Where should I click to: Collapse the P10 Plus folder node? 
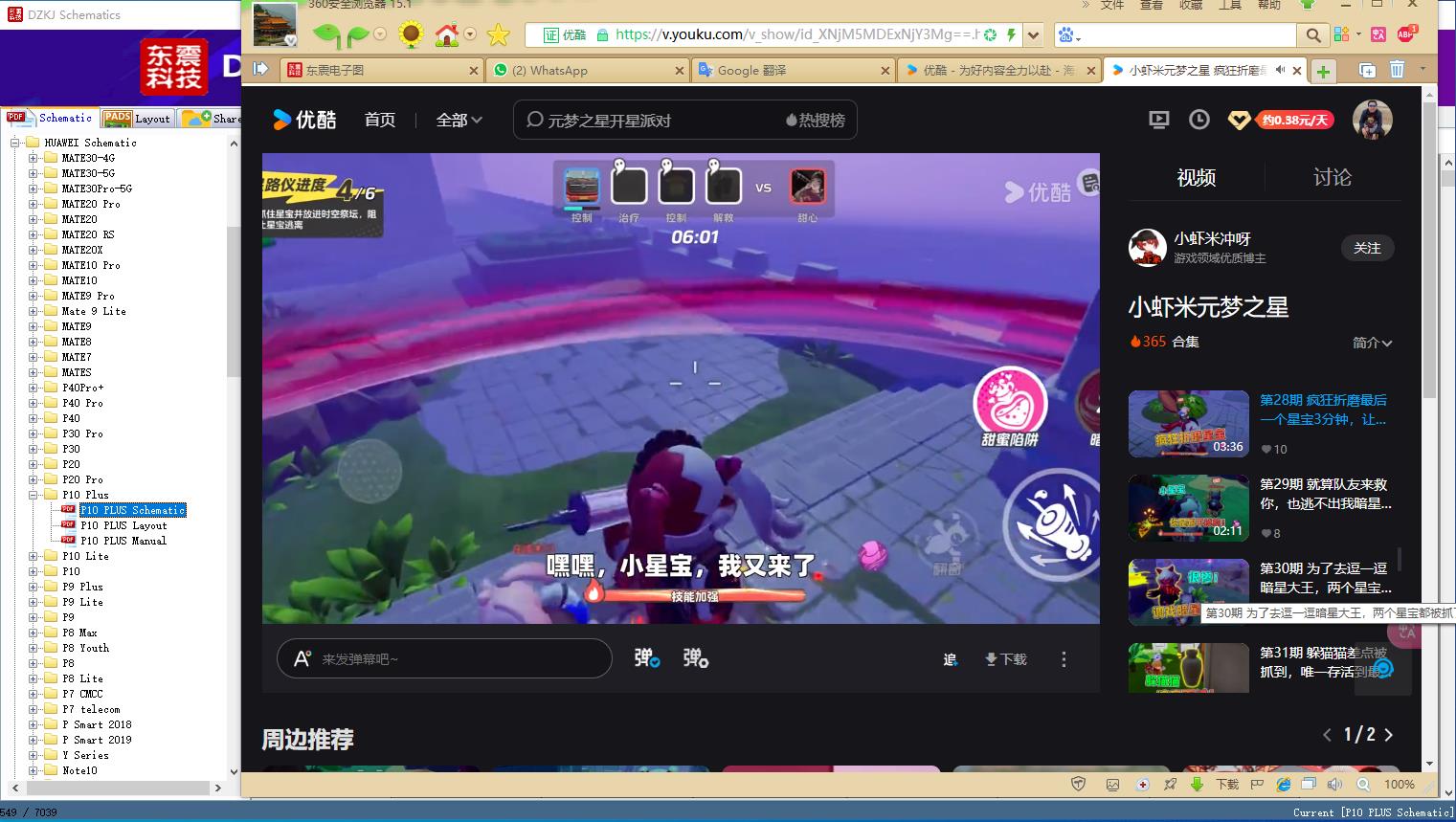pos(34,495)
